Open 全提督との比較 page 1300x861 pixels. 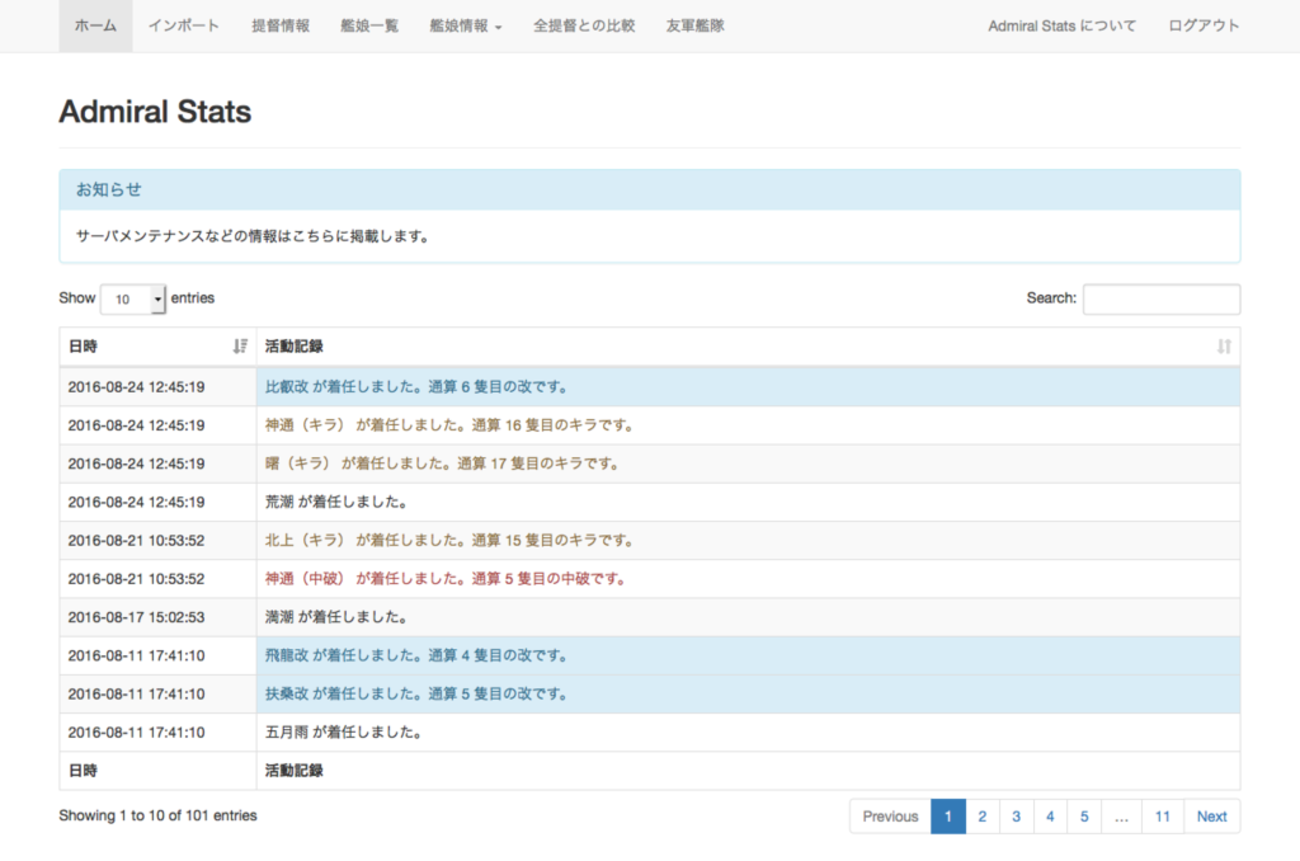click(584, 26)
